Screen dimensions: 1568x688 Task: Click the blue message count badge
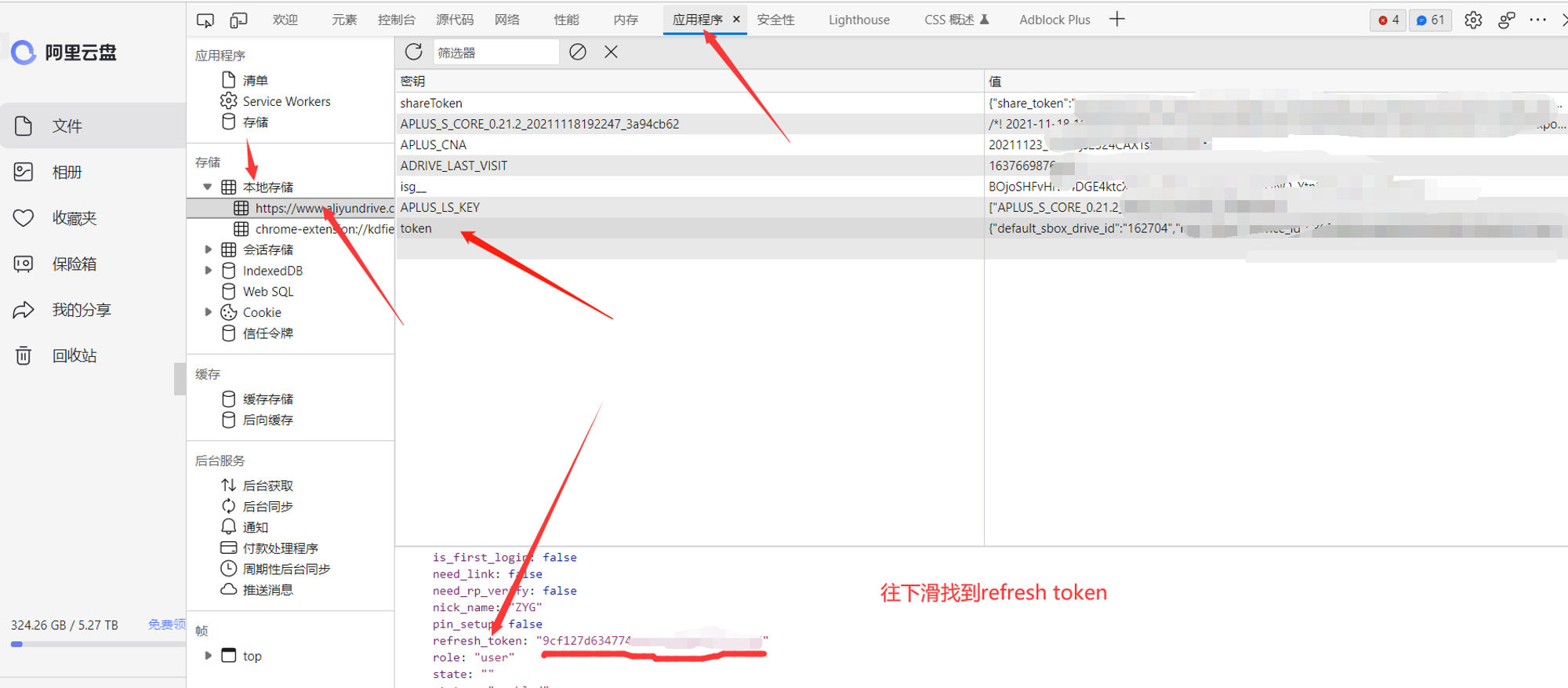(x=1430, y=20)
